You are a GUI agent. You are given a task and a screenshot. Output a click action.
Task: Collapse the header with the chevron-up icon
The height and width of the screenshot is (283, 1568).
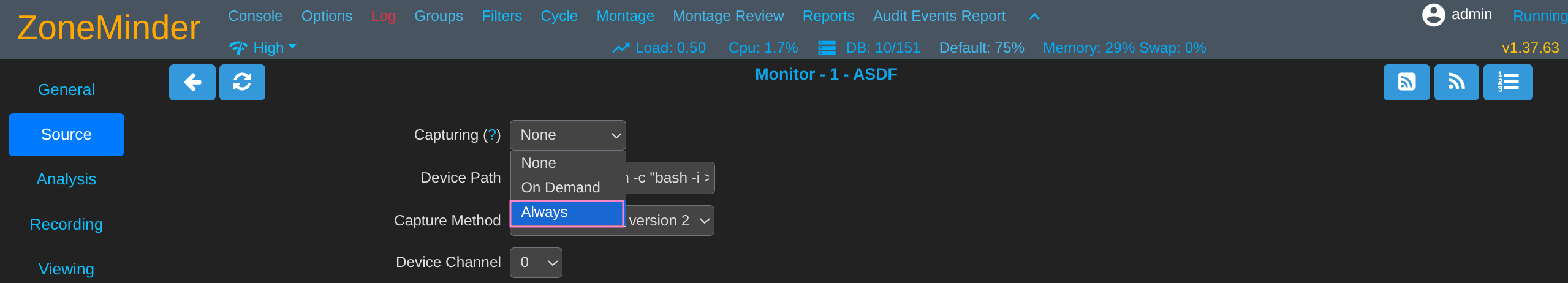pyautogui.click(x=1034, y=17)
